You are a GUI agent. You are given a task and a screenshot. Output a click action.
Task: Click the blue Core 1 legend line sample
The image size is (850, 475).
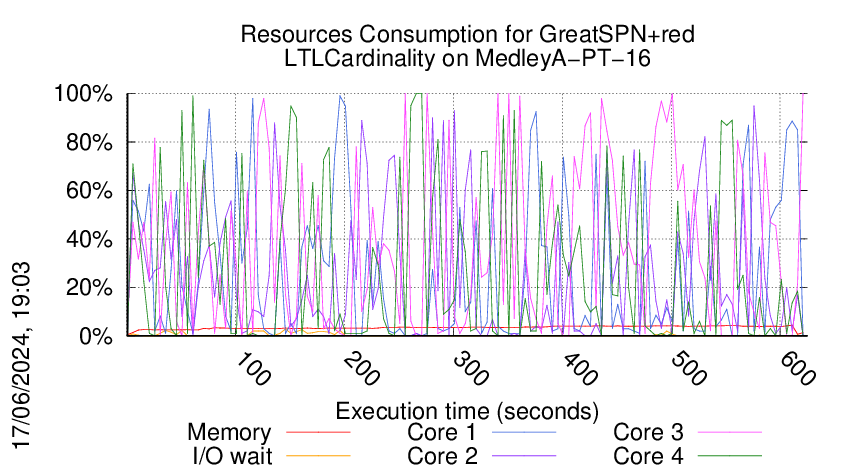[x=524, y=432]
